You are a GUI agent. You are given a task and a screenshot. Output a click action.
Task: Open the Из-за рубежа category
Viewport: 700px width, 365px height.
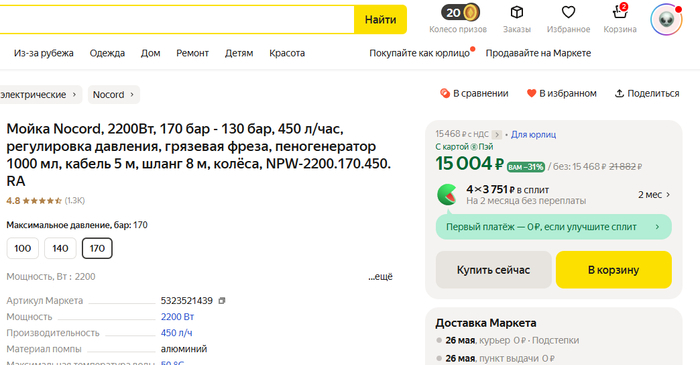pos(44,53)
